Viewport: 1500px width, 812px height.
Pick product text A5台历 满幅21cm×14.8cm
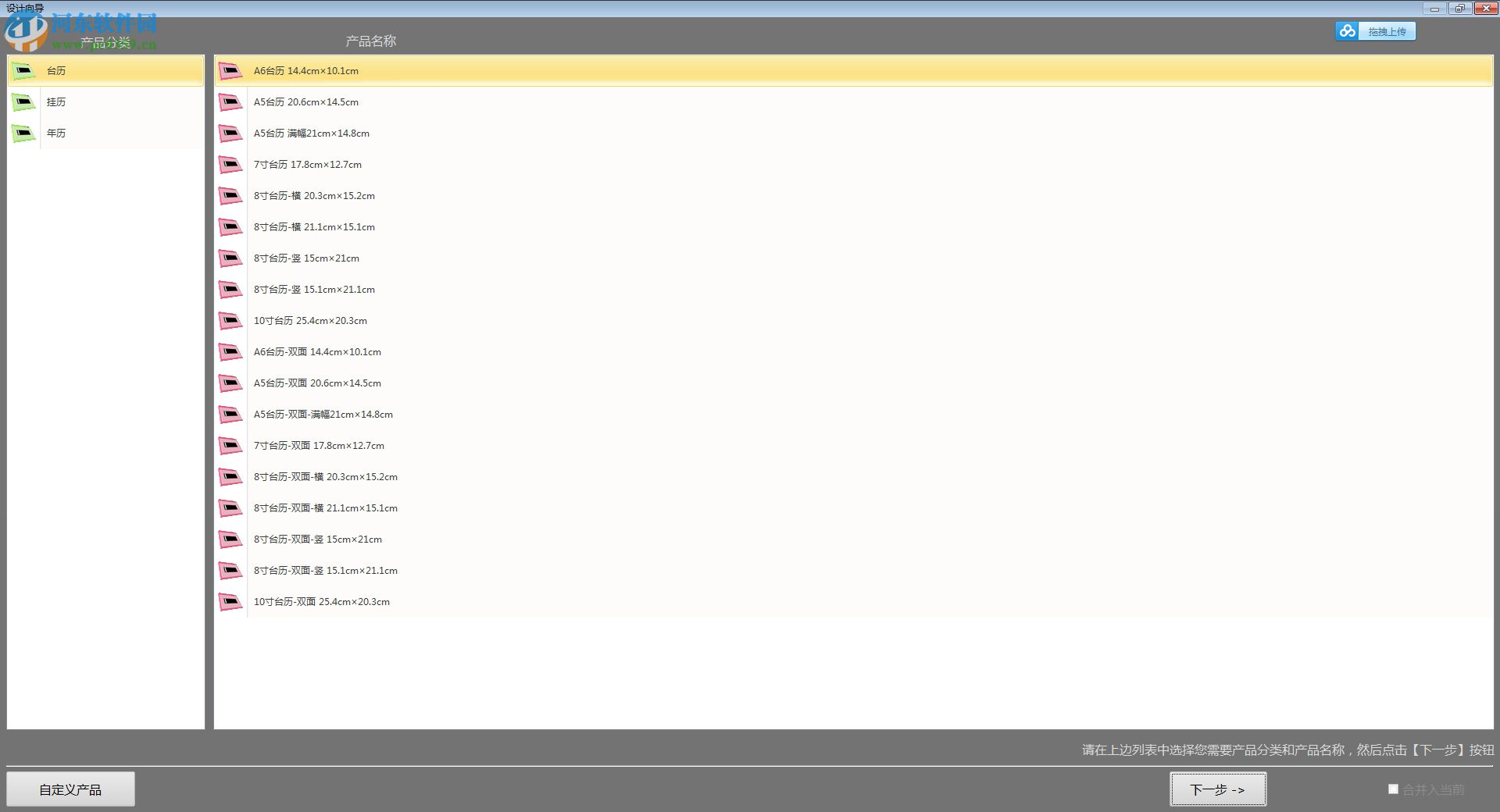pos(312,134)
